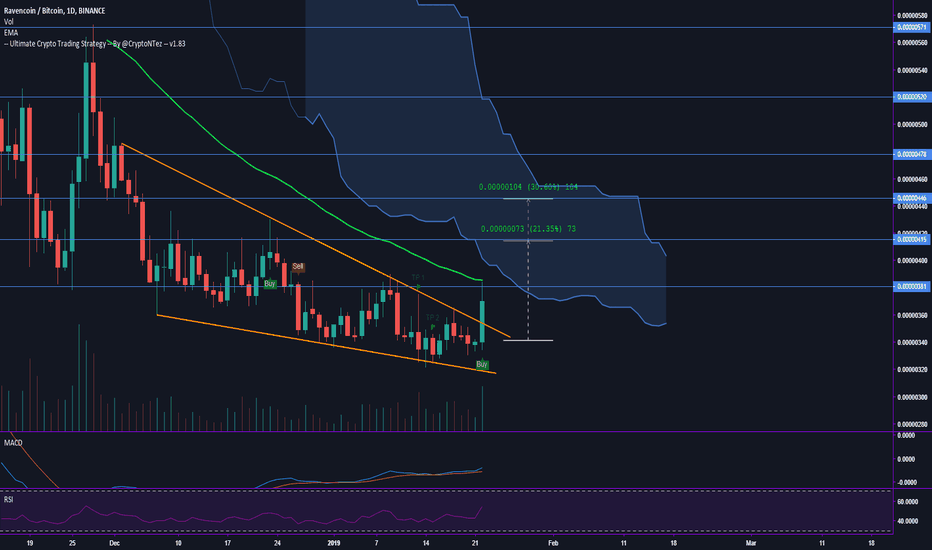Click the 2019 label on the time axis
The height and width of the screenshot is (550, 932).
334,543
